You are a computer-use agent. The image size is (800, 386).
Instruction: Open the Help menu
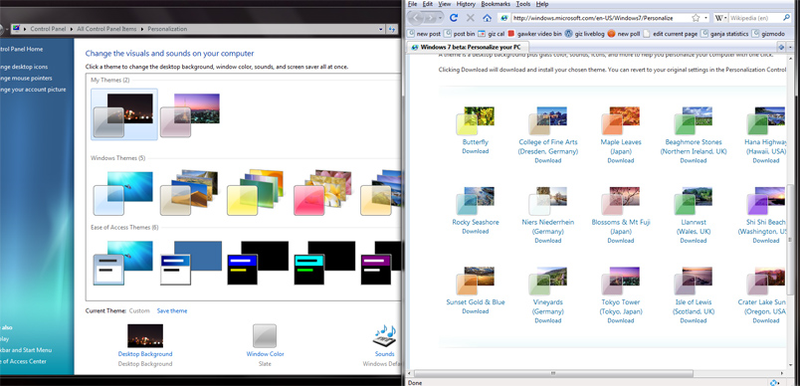[542, 4]
